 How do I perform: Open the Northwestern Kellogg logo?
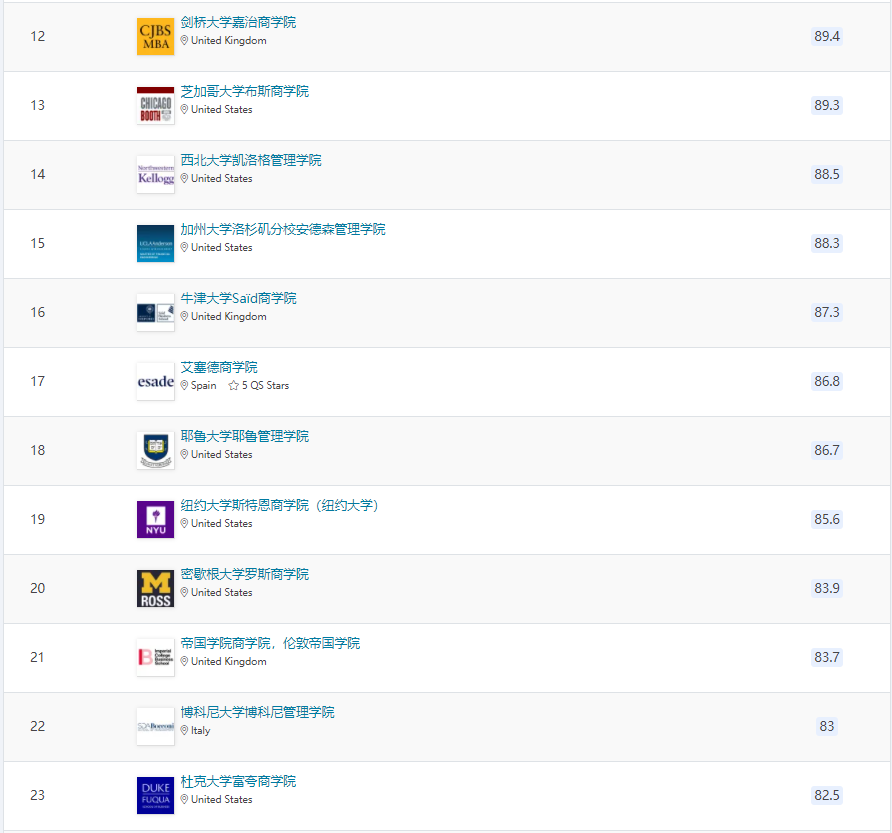pyautogui.click(x=155, y=175)
